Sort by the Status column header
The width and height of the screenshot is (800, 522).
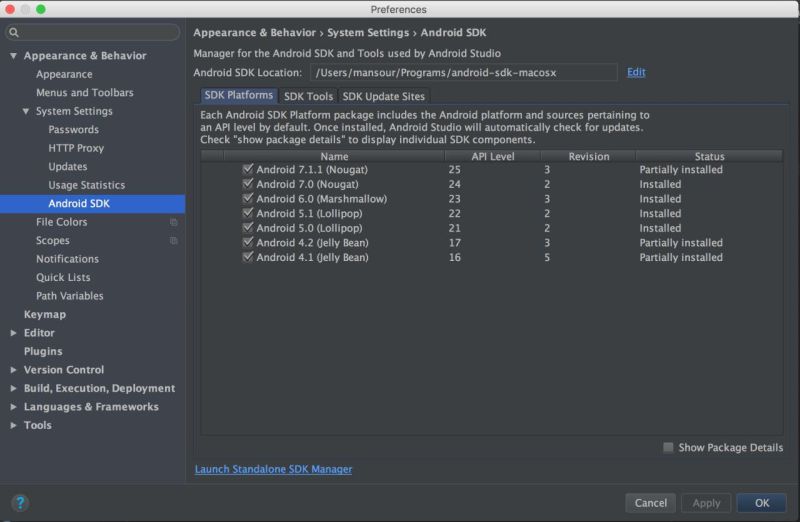coord(709,156)
